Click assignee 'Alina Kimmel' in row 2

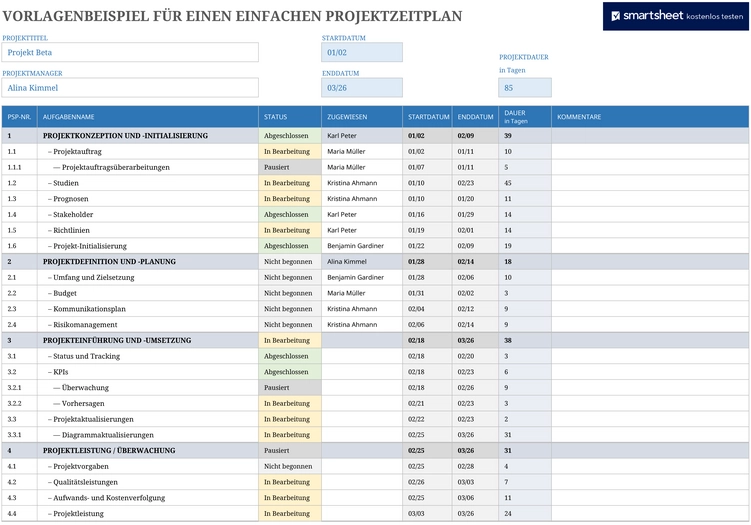(347, 262)
